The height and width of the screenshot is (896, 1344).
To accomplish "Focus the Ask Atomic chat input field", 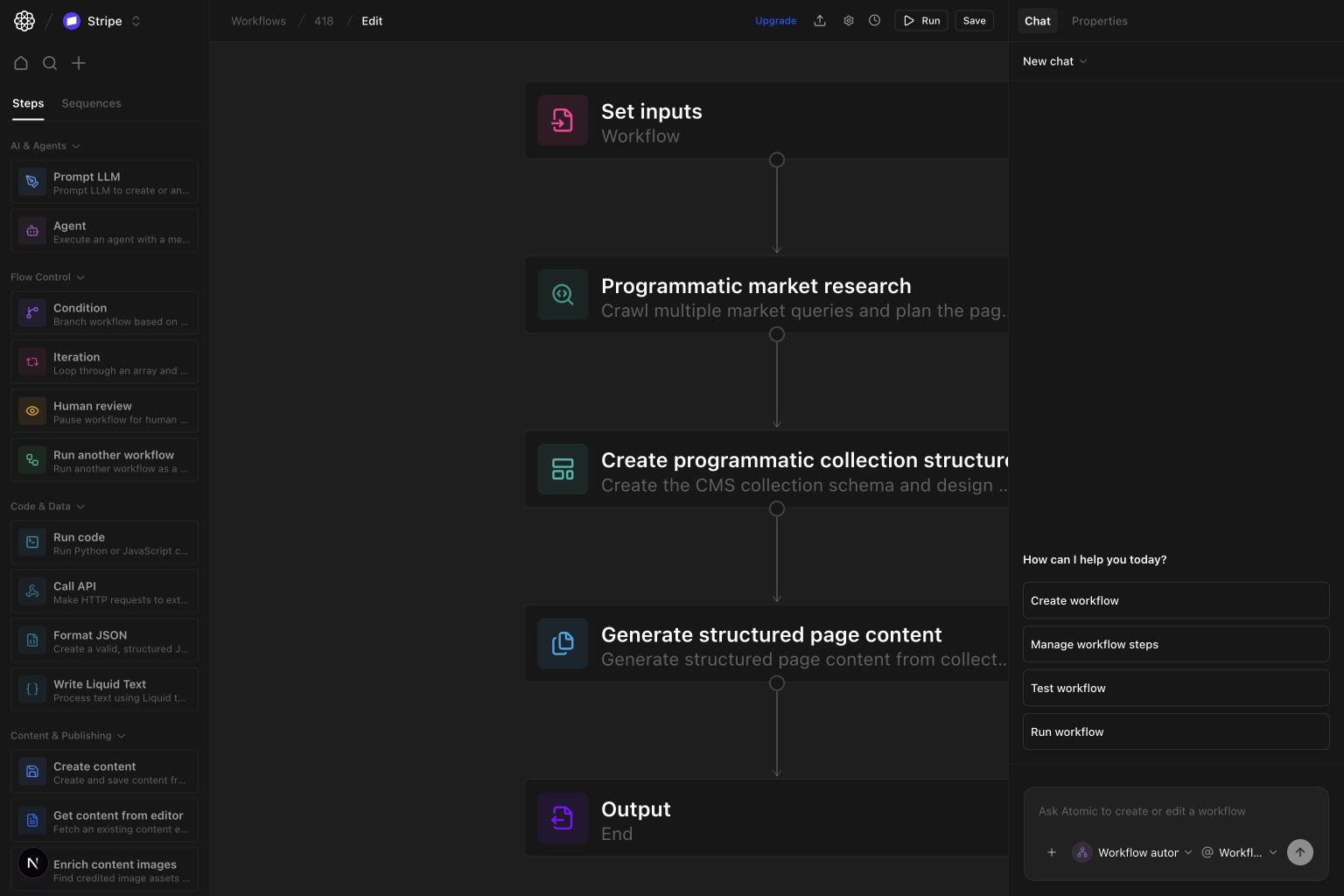I will click(x=1176, y=811).
